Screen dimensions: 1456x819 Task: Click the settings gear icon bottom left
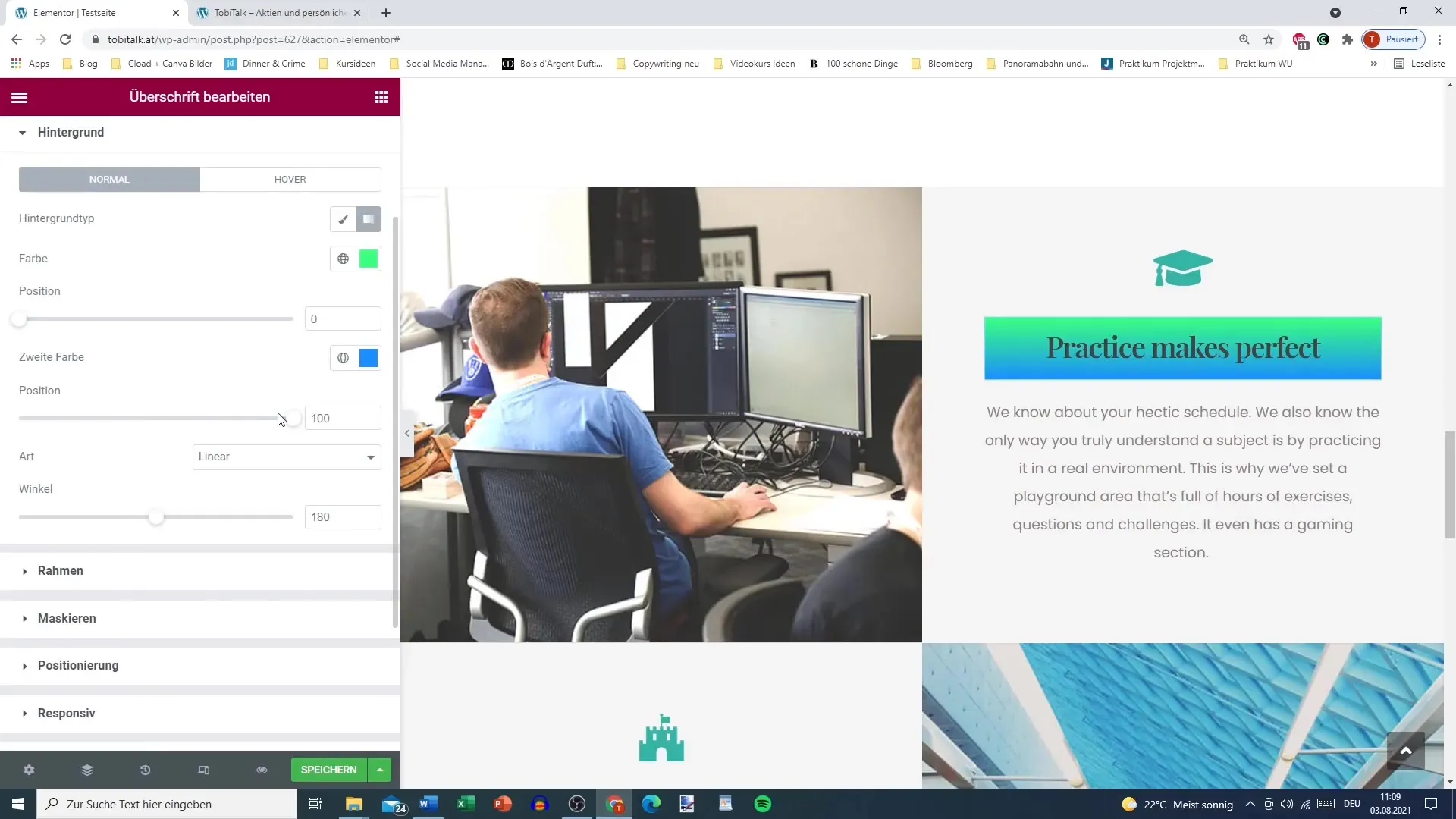pyautogui.click(x=28, y=769)
